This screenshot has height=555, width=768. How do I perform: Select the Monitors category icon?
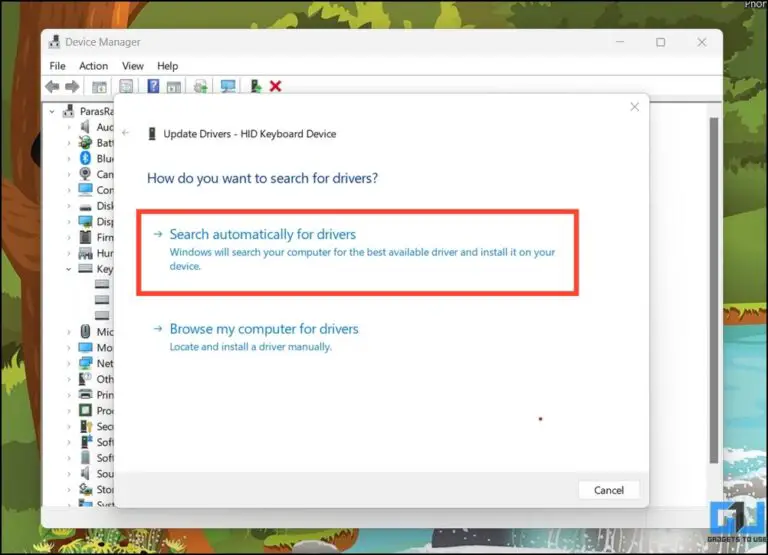pos(85,347)
